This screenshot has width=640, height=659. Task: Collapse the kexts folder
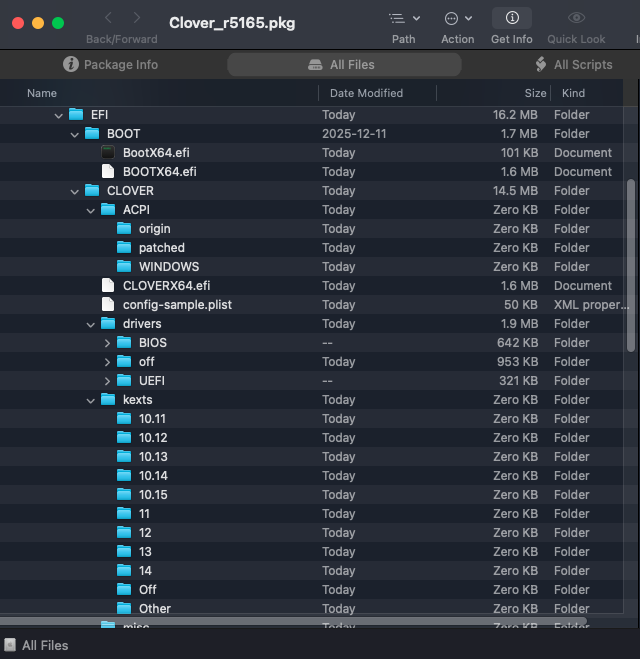click(90, 401)
